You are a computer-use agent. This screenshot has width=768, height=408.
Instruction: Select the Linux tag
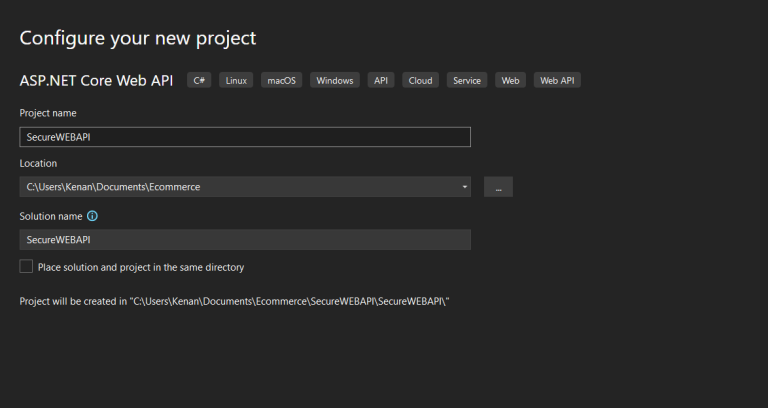tap(236, 80)
